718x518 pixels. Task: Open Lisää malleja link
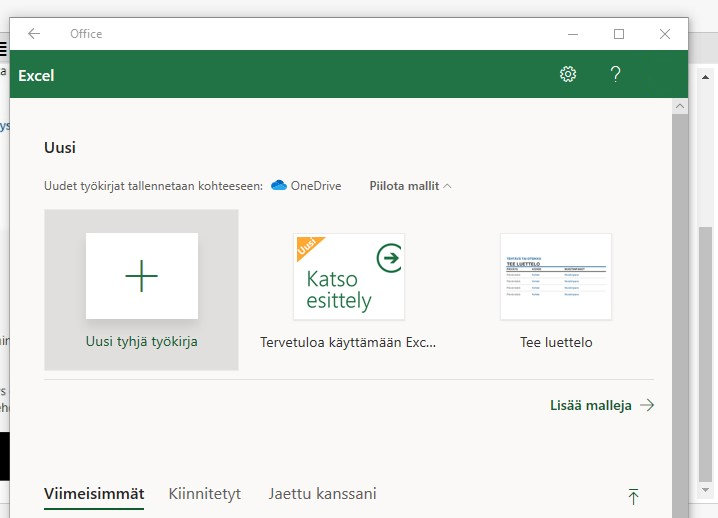pos(591,405)
